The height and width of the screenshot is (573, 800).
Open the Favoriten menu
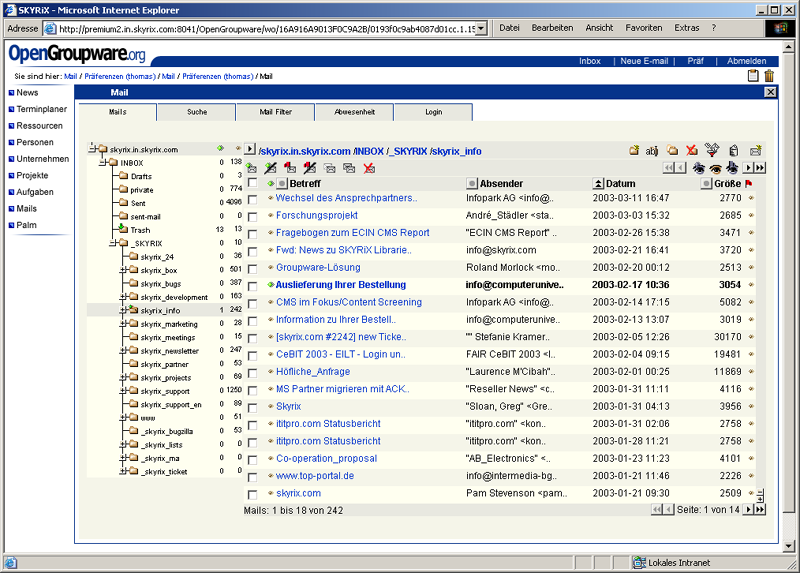(644, 28)
